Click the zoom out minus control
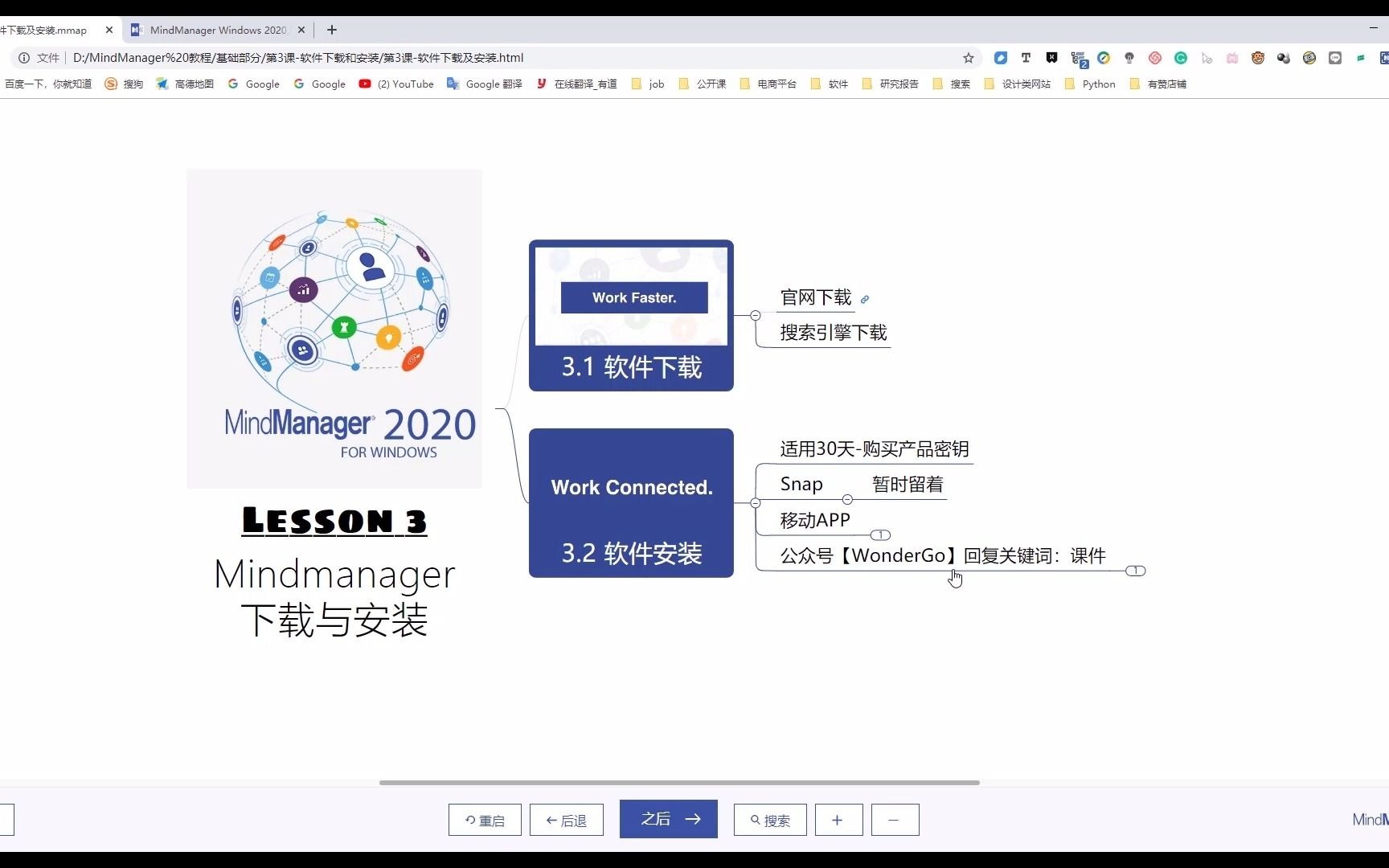This screenshot has width=1389, height=868. point(895,819)
